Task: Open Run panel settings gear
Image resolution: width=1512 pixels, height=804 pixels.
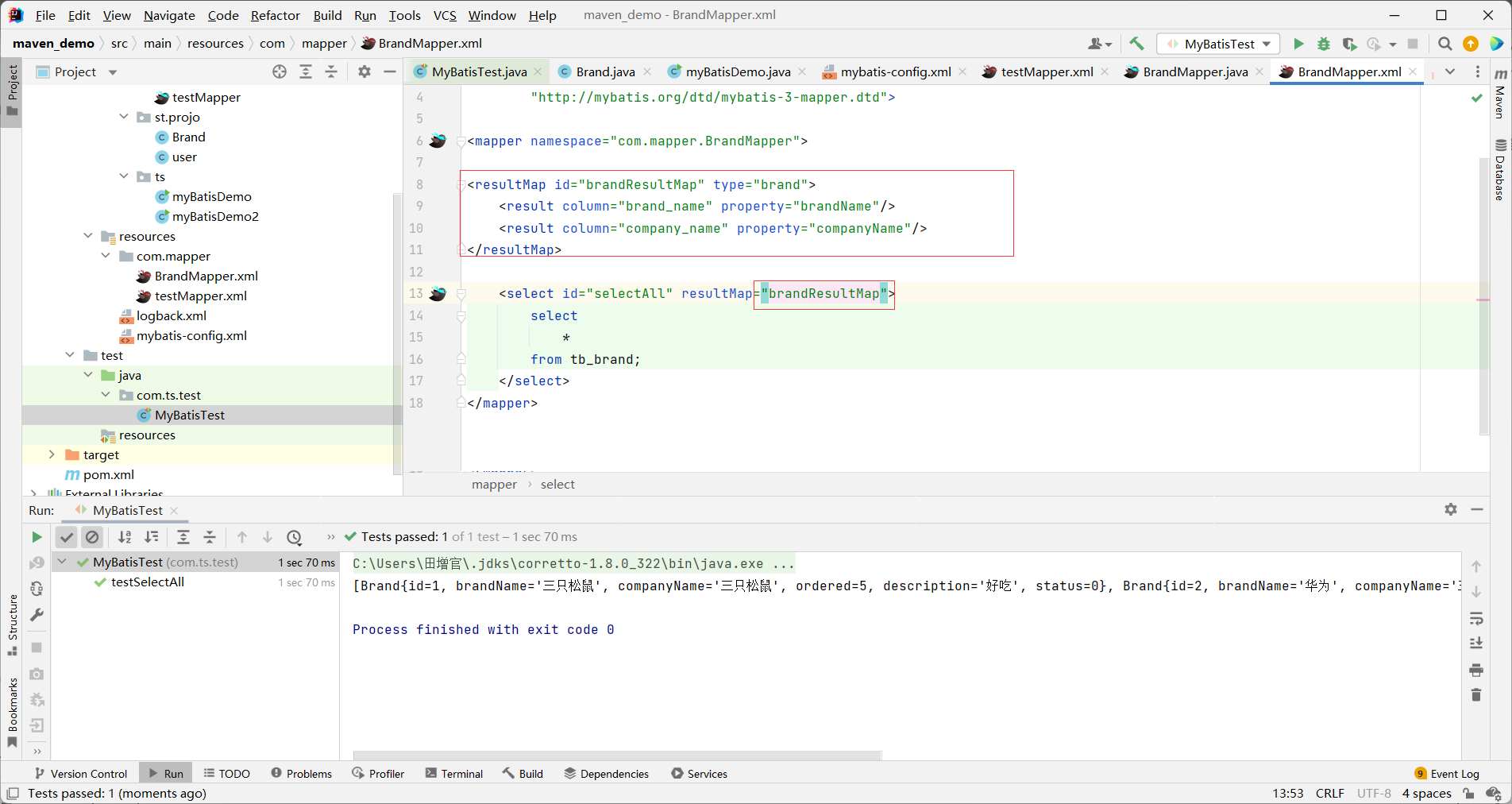Action: [1451, 509]
